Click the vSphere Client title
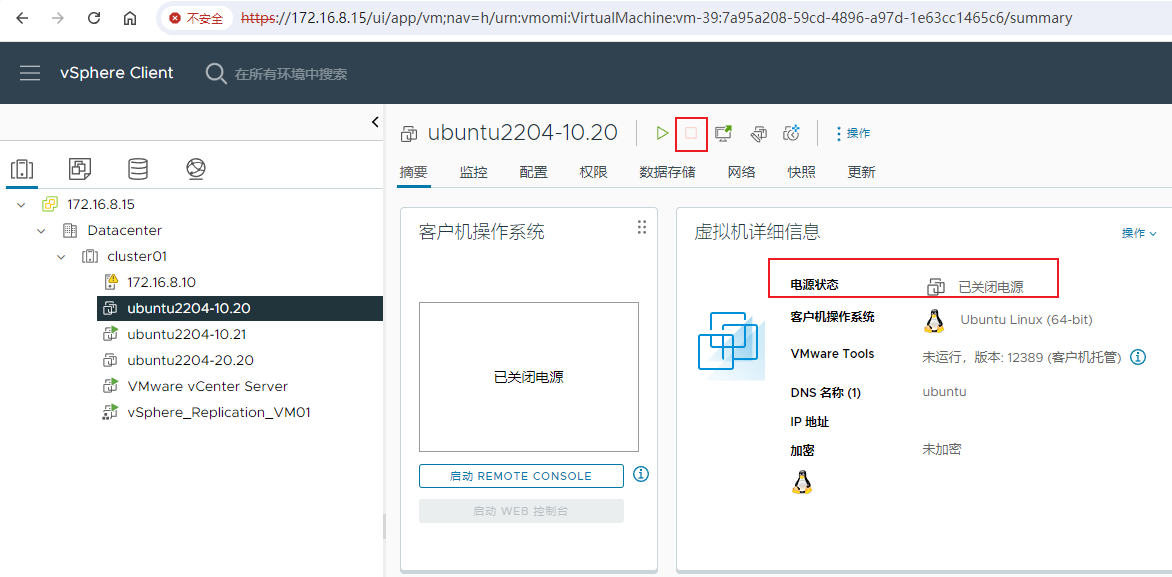The image size is (1172, 577). tap(117, 73)
